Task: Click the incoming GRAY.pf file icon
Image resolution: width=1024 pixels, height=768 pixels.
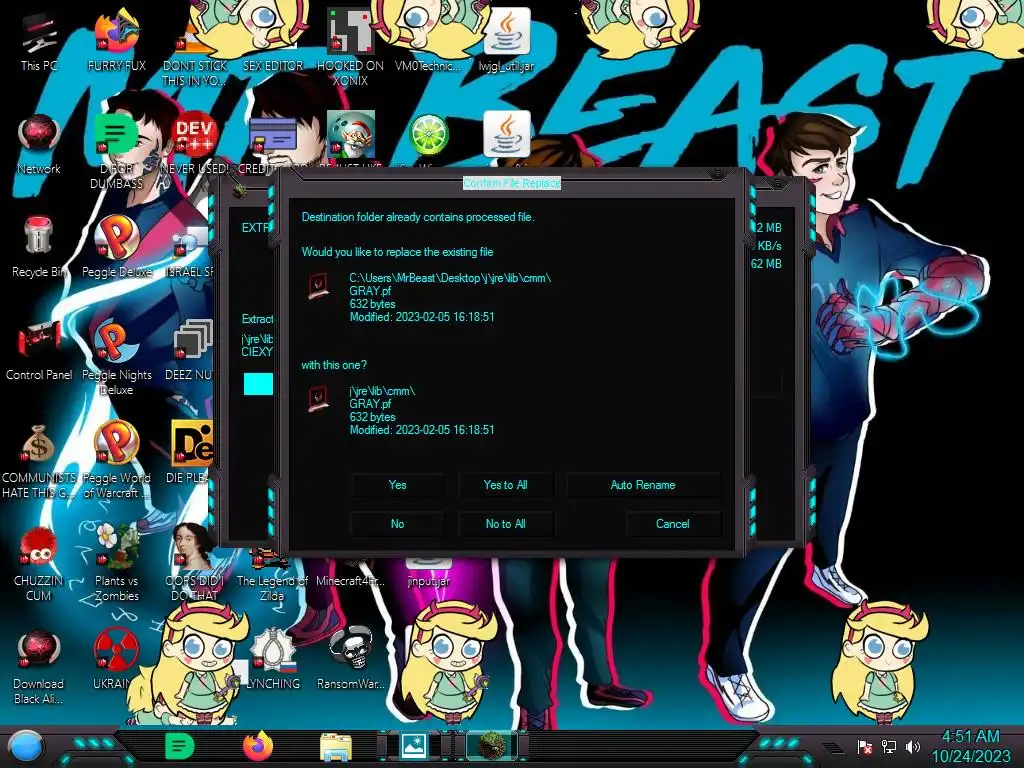Action: click(x=319, y=399)
